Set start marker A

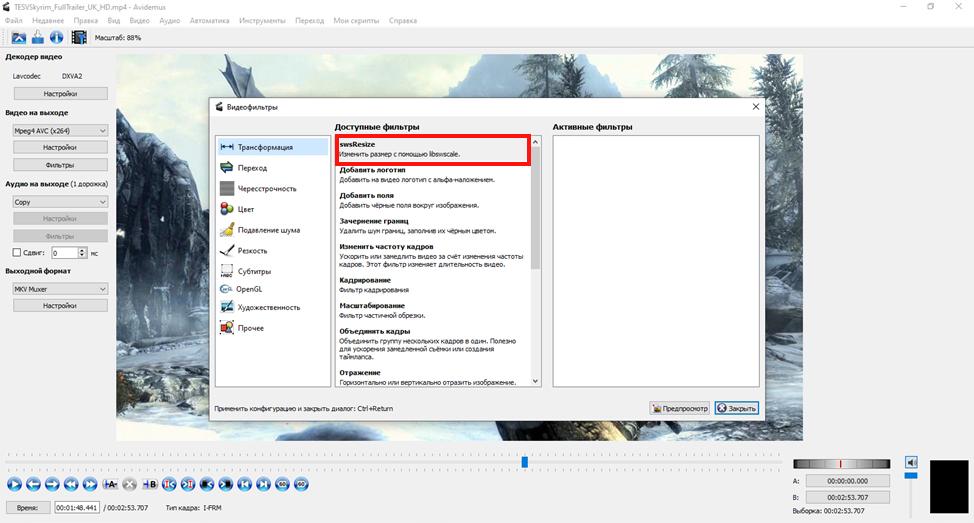(x=110, y=484)
